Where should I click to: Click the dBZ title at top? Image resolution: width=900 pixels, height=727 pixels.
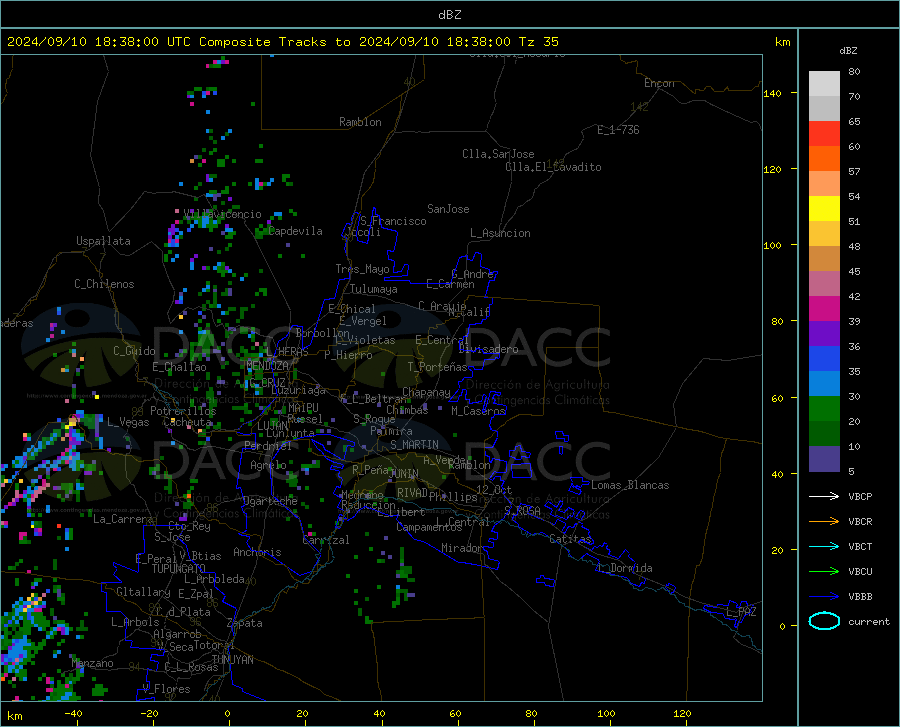click(449, 15)
